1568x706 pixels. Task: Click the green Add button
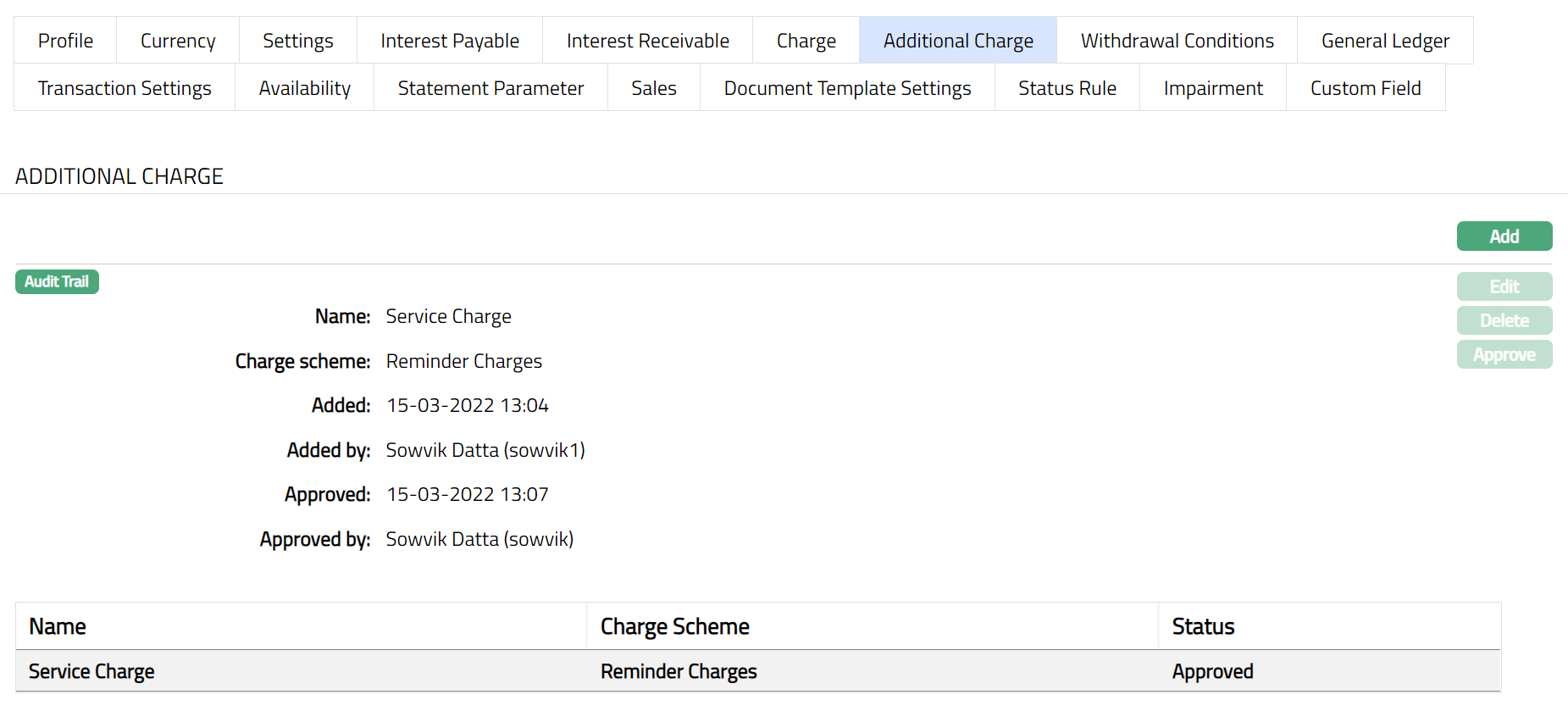pyautogui.click(x=1504, y=236)
